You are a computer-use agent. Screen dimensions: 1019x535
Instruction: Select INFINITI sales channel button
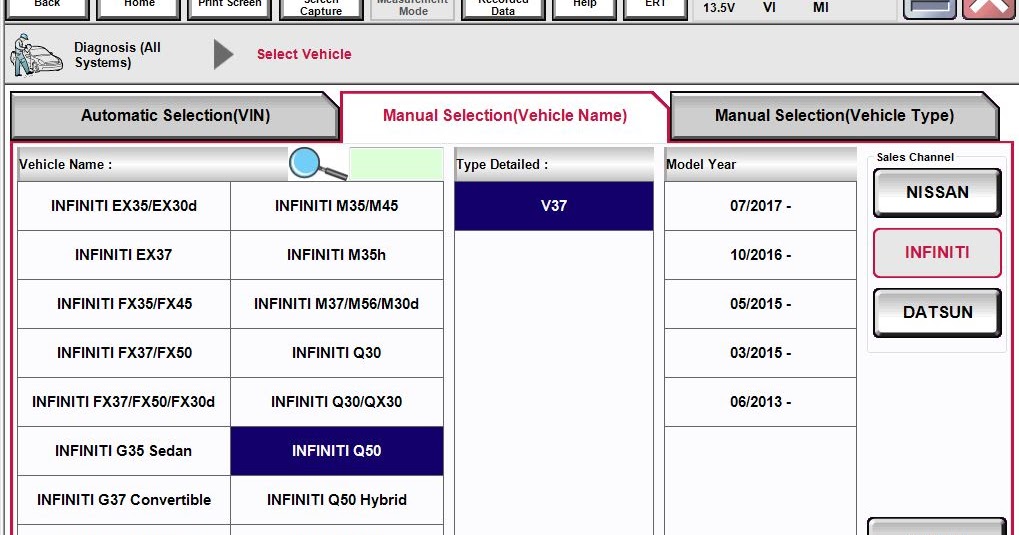(937, 253)
